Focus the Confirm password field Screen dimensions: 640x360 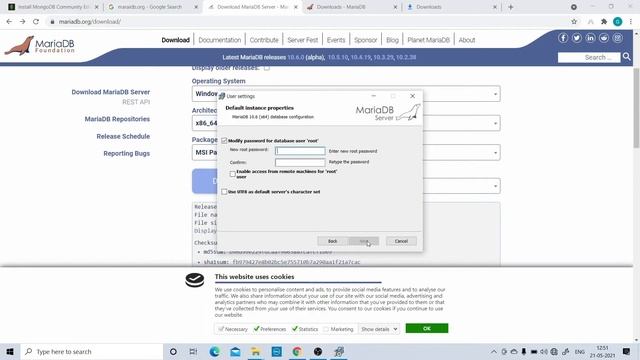pos(300,162)
